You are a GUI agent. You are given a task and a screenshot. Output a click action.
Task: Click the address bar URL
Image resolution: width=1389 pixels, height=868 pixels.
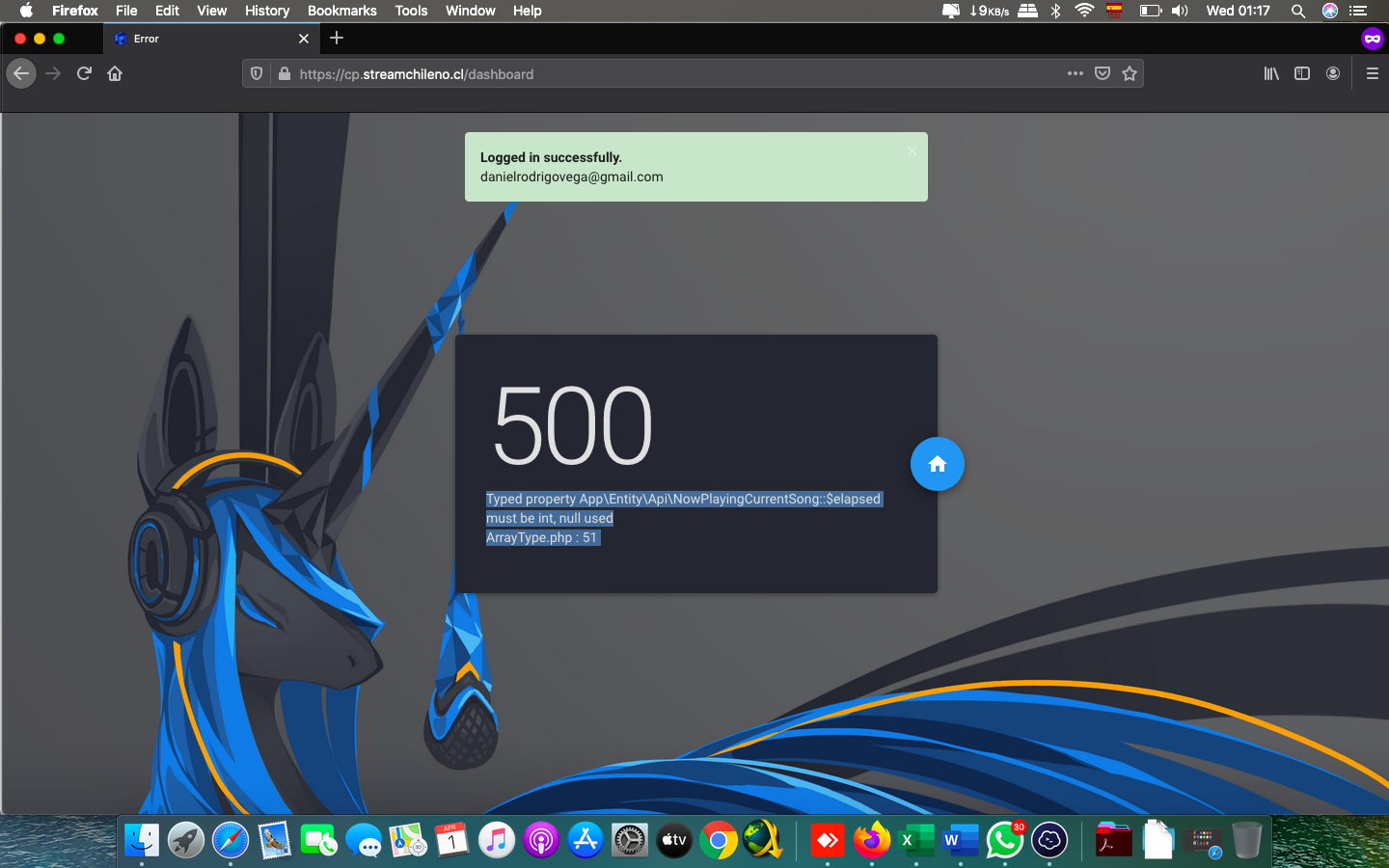416,74
